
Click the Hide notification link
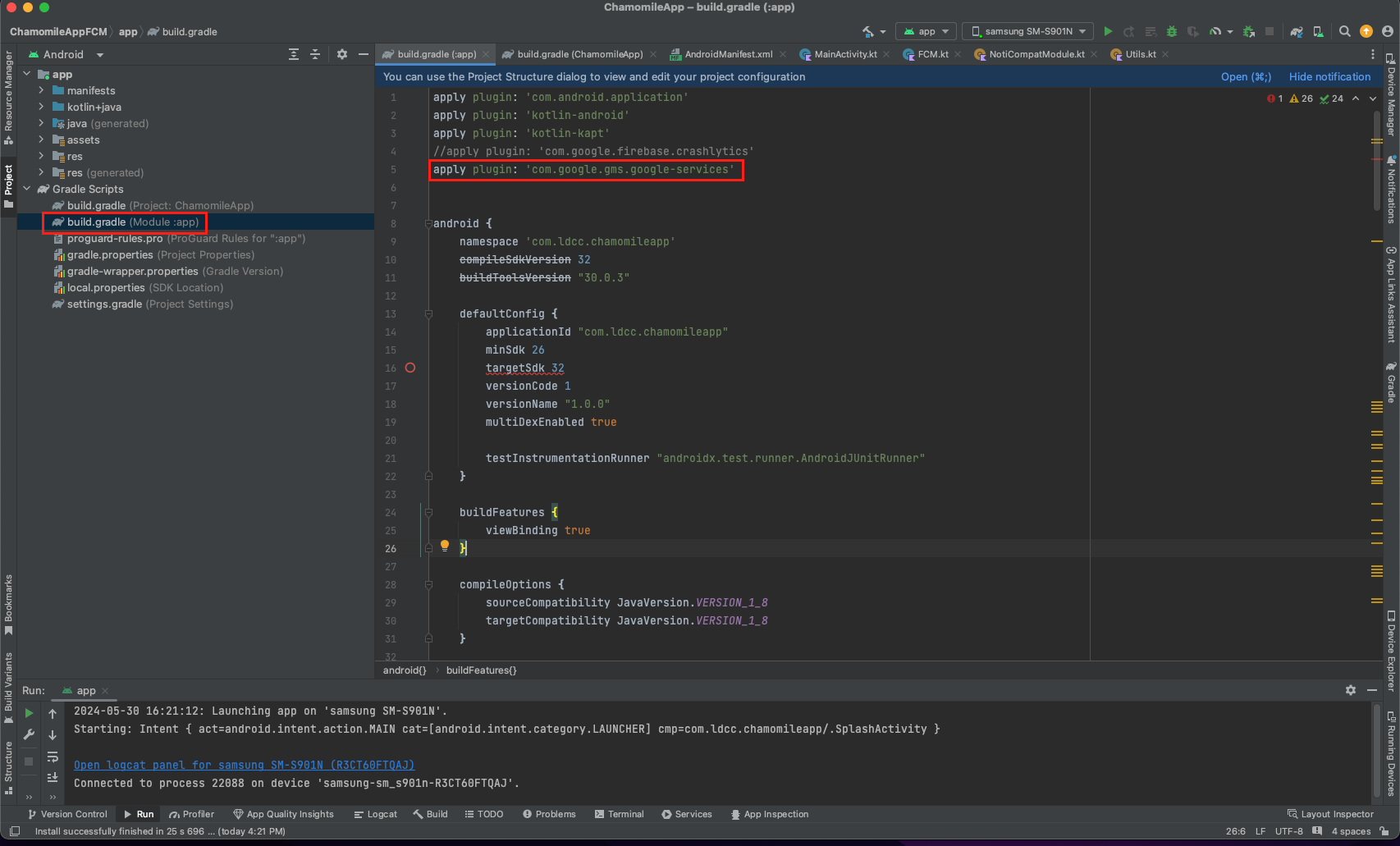point(1329,76)
